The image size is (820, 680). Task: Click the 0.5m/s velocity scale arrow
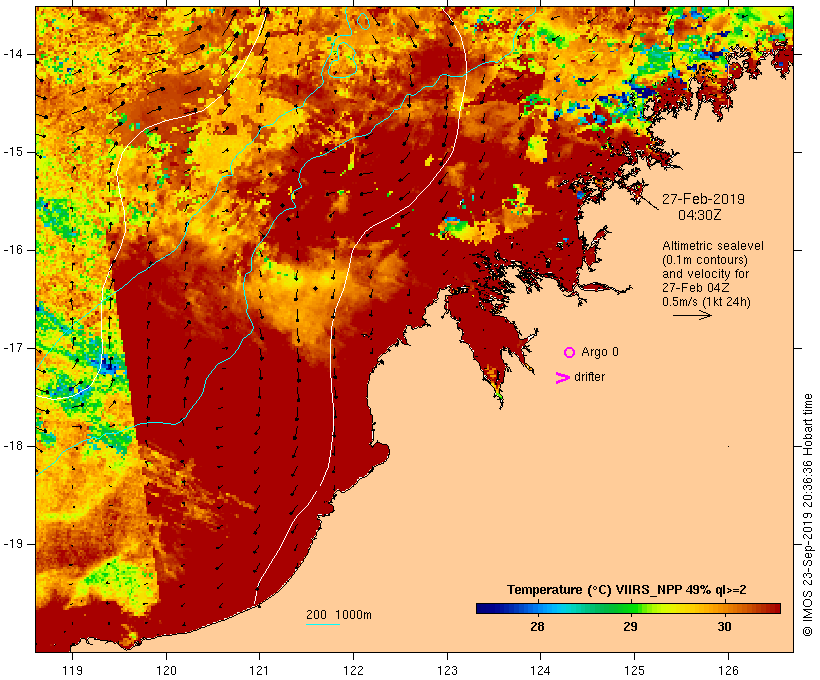point(692,315)
